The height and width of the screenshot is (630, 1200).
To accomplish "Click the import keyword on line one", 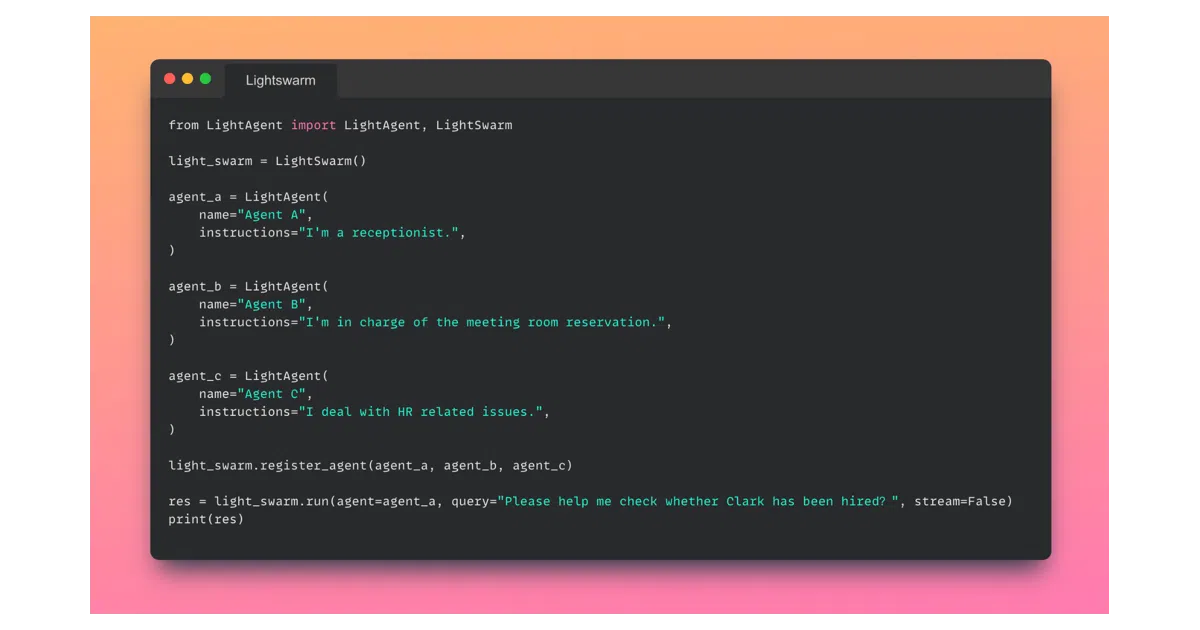I will [x=313, y=125].
